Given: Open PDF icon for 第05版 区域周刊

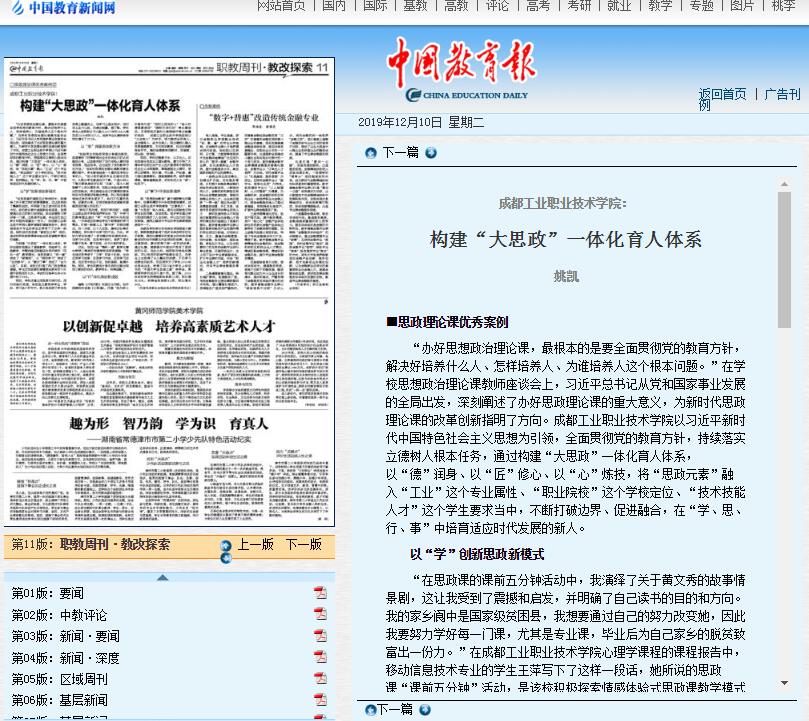Looking at the screenshot, I should pos(320,678).
